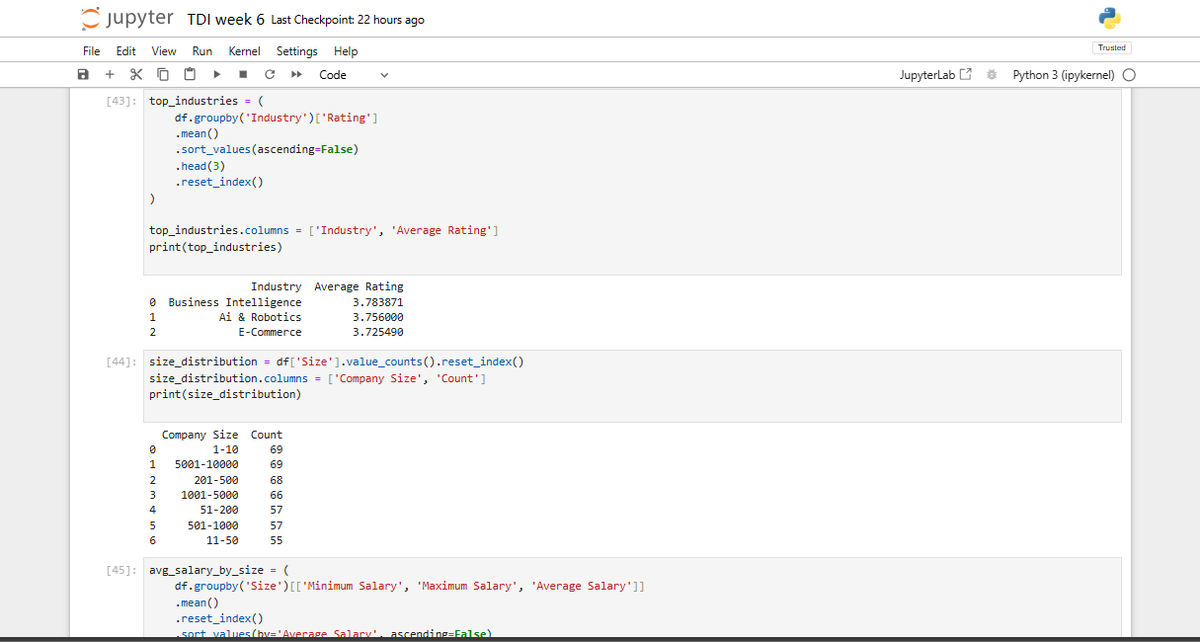
Task: Open the Settings menu
Action: tap(297, 51)
